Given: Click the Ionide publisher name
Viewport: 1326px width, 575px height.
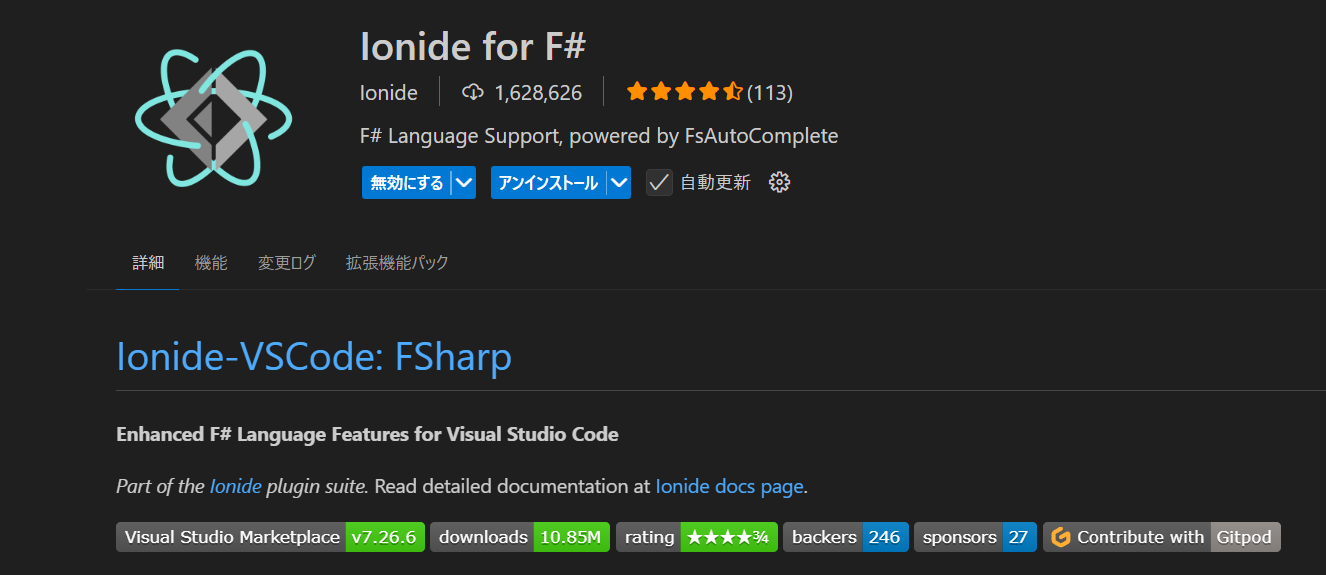Looking at the screenshot, I should pyautogui.click(x=389, y=93).
